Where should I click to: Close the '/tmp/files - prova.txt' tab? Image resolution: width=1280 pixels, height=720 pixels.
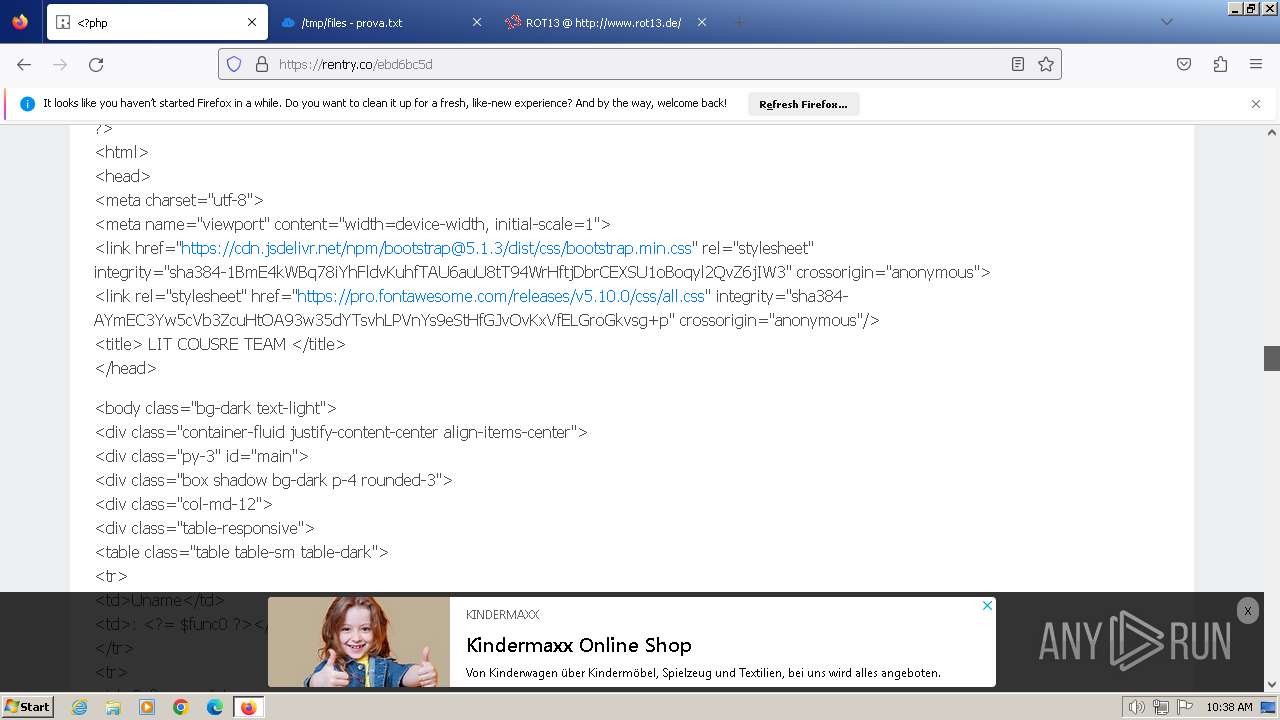(x=477, y=22)
